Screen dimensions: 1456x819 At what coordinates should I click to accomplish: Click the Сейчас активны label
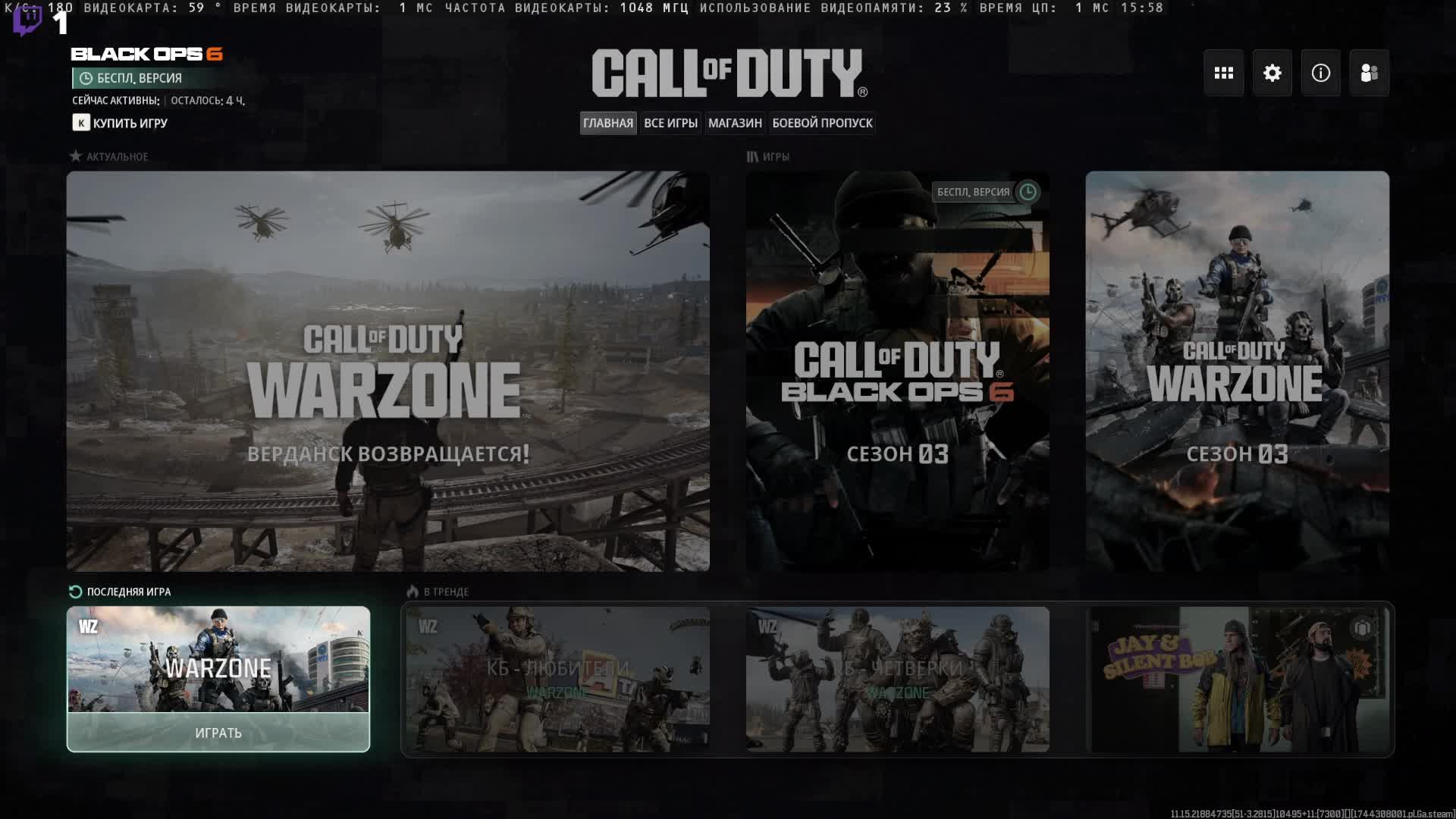point(116,100)
